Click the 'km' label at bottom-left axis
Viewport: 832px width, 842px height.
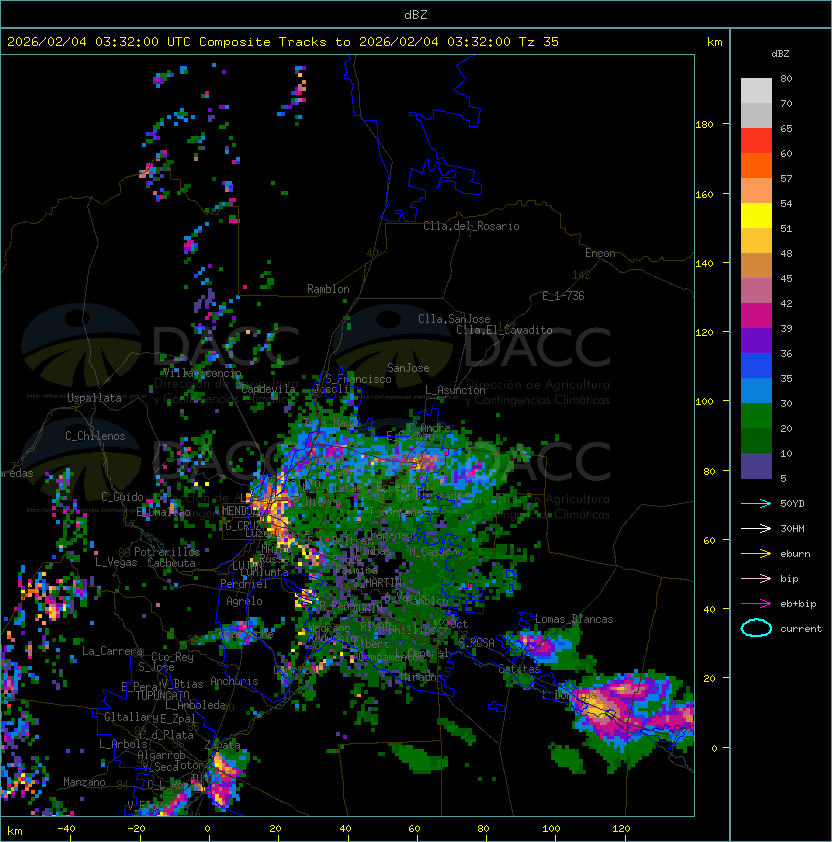[x=15, y=831]
